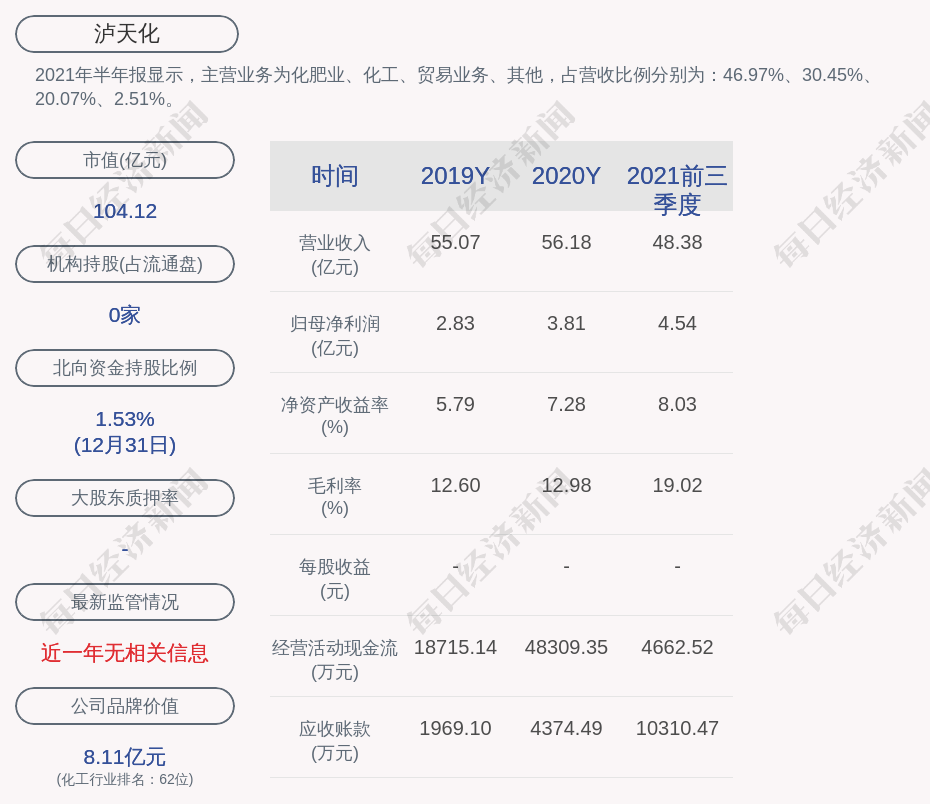Click the 机构持股(占流通盘) label
The image size is (930, 804).
(x=125, y=264)
